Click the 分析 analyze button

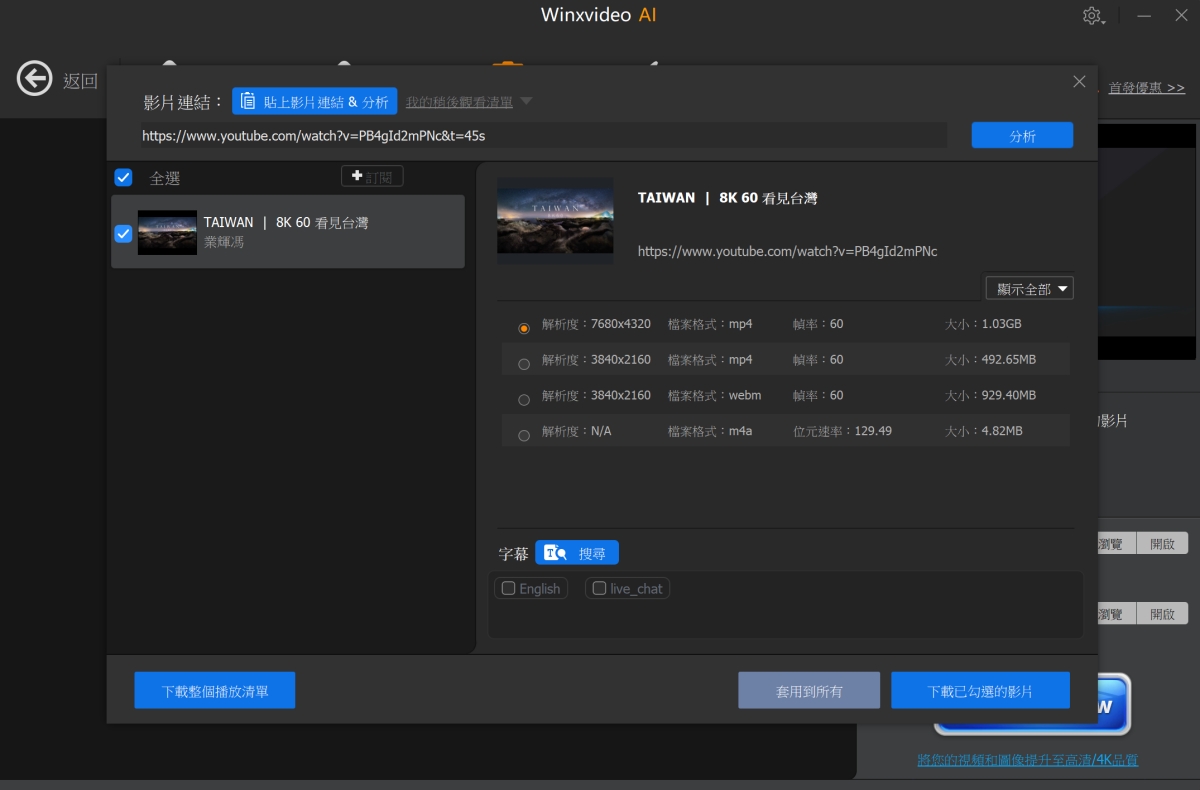(x=1022, y=136)
